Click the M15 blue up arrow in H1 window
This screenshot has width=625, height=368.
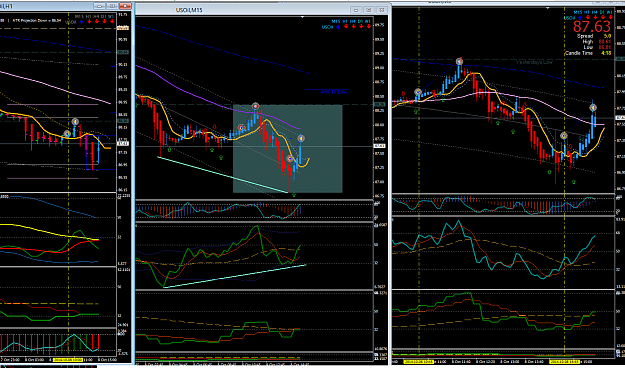[x=81, y=22]
